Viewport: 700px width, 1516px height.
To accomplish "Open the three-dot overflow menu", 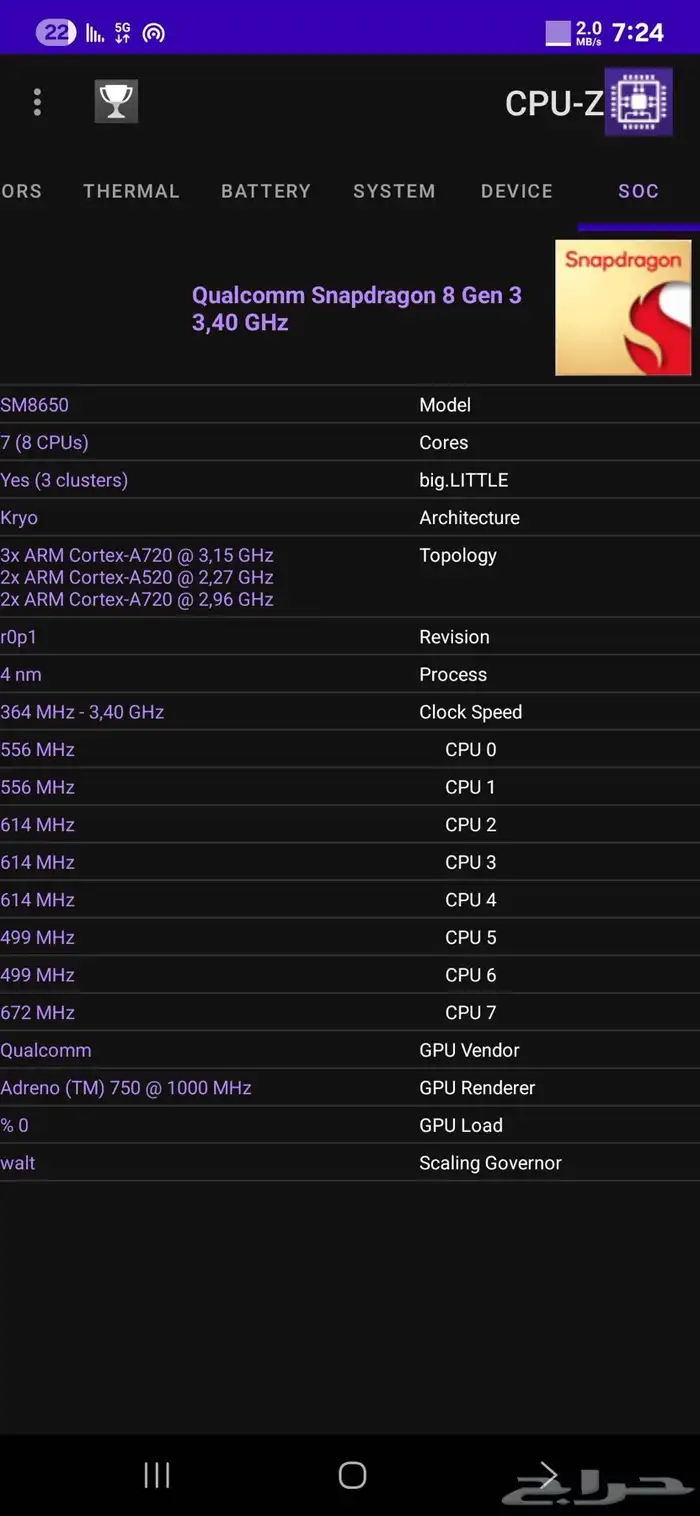I will [37, 102].
